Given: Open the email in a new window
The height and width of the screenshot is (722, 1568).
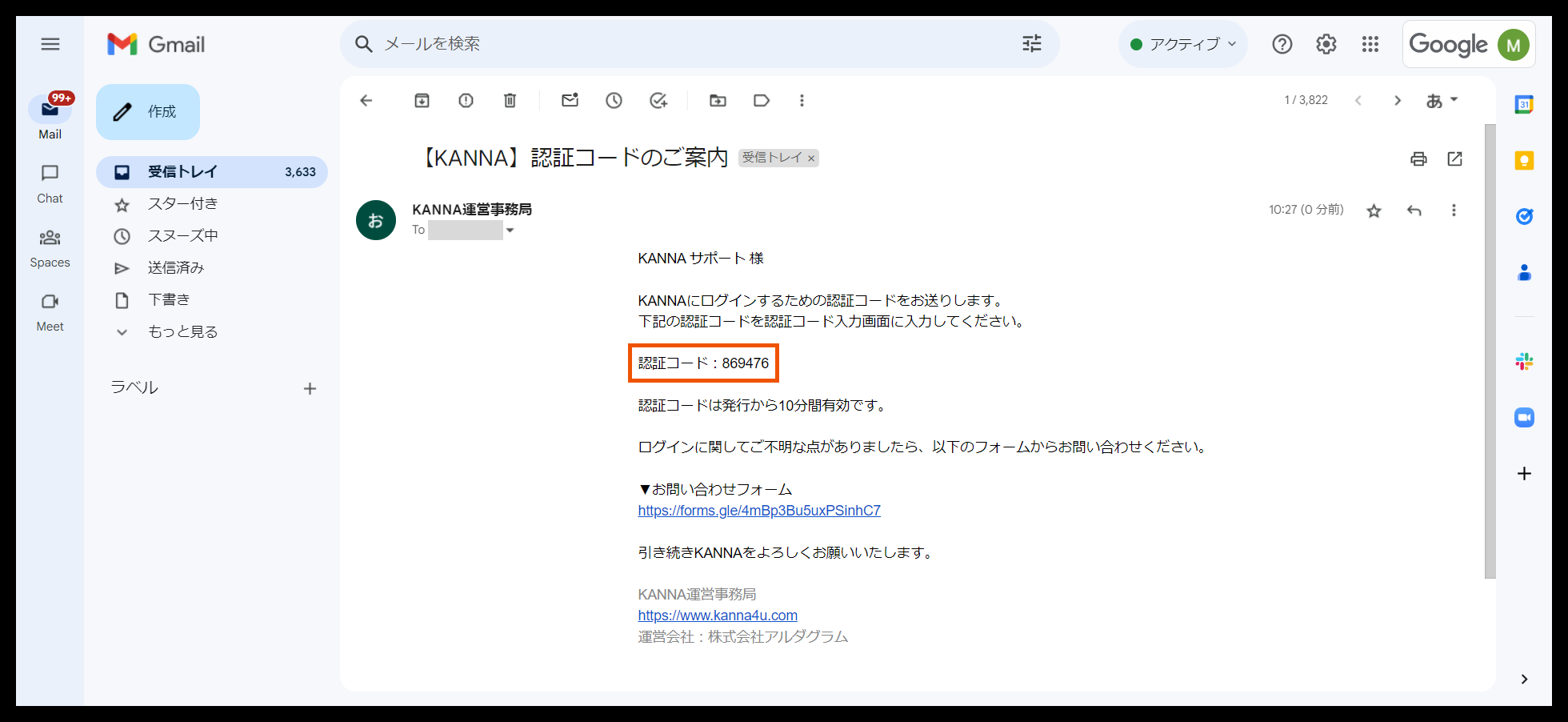Looking at the screenshot, I should click(1454, 158).
